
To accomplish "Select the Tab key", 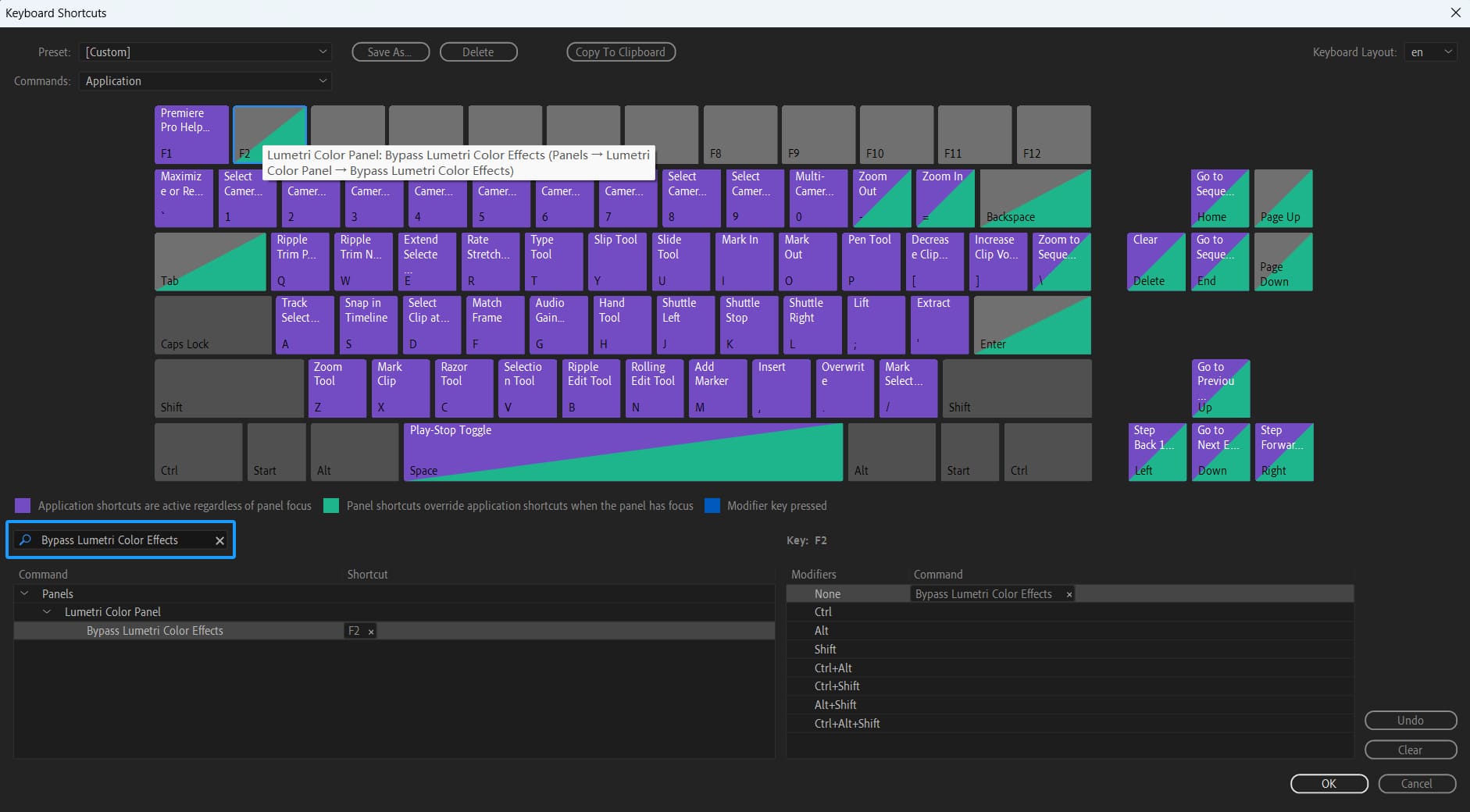I will tap(211, 262).
